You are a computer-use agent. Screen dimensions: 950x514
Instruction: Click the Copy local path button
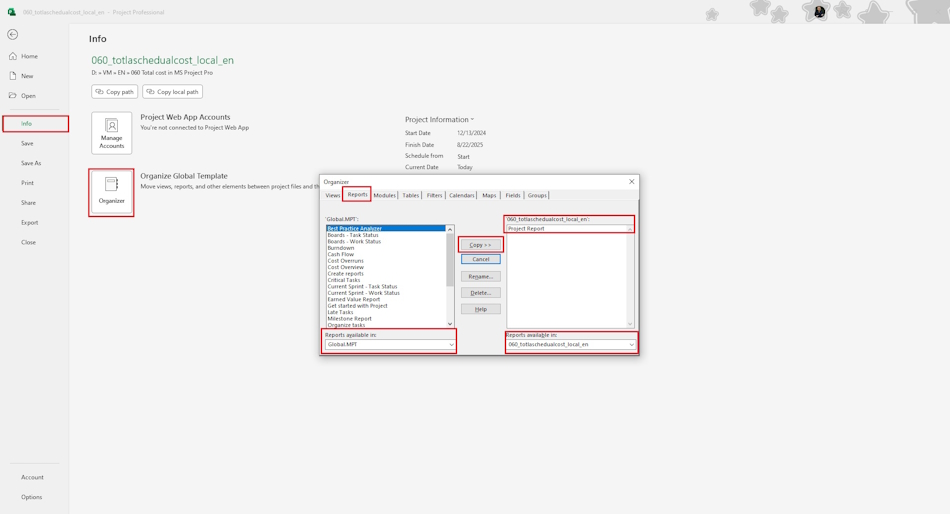(x=172, y=92)
